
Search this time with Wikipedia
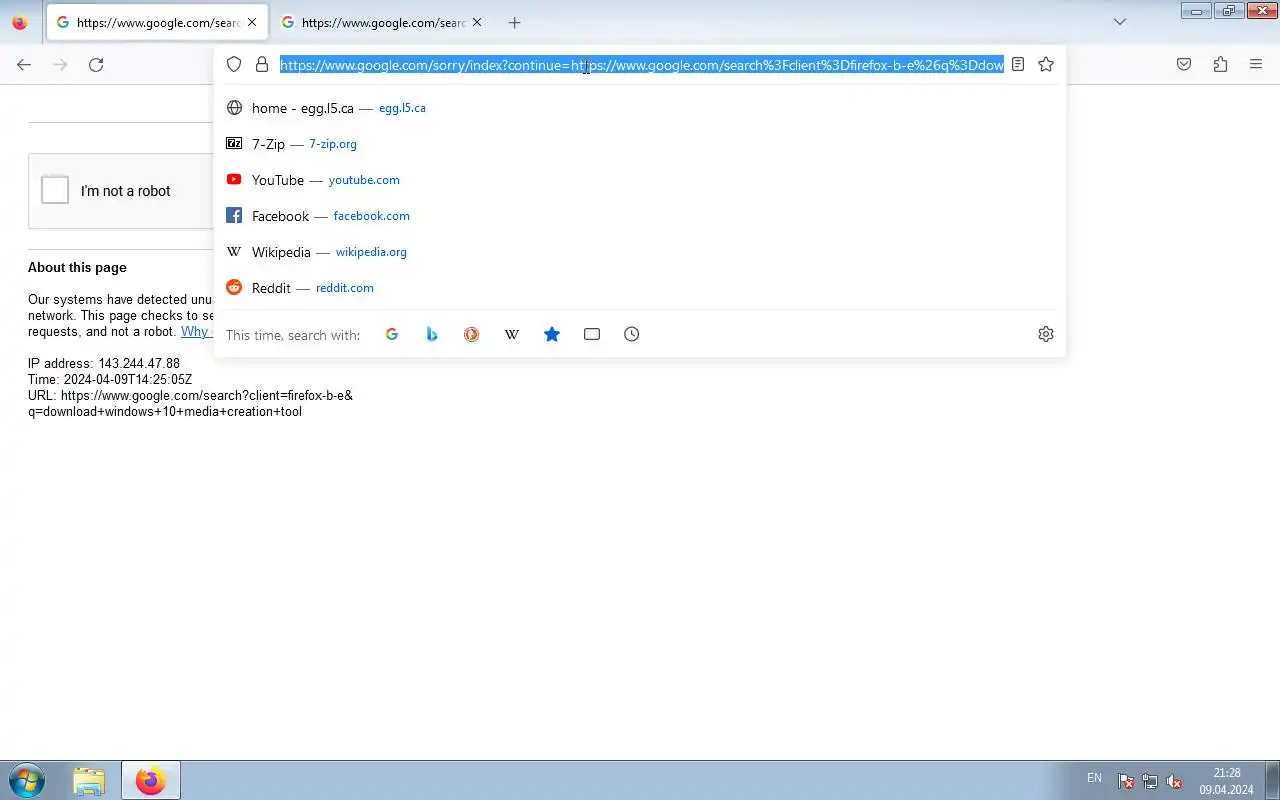[x=512, y=334]
